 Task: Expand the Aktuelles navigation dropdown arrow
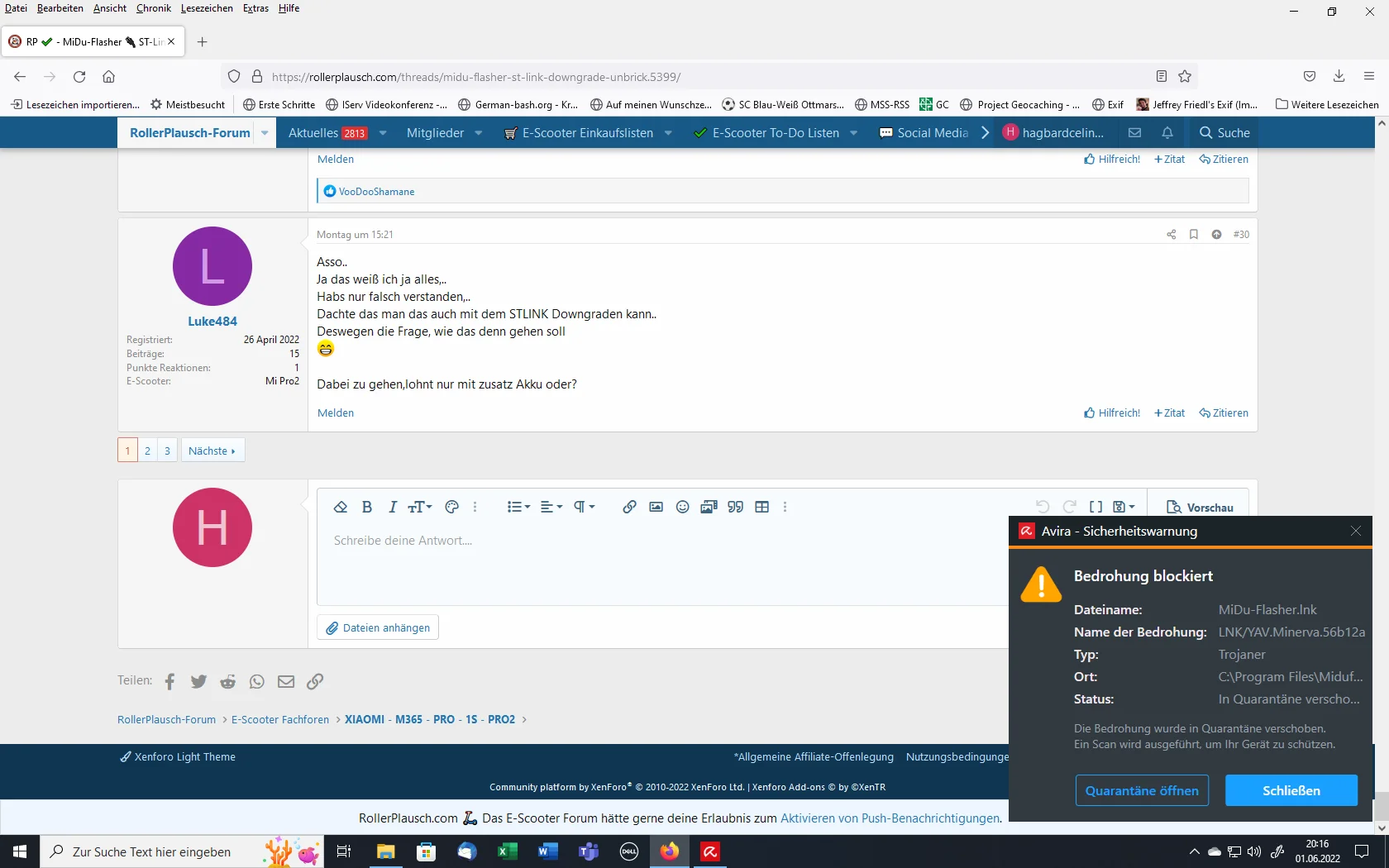coord(383,133)
